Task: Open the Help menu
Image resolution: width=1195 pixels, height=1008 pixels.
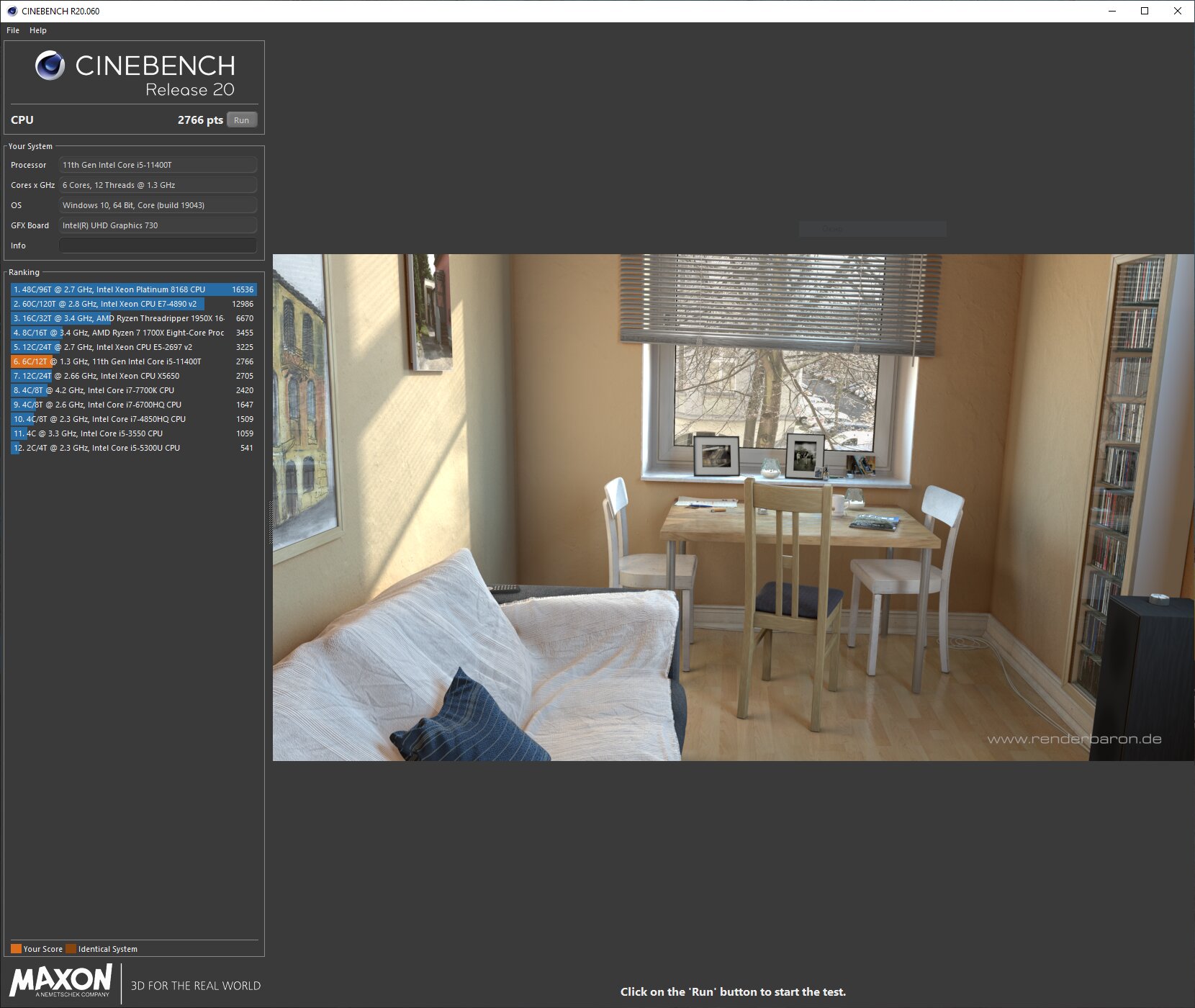Action: pos(38,30)
